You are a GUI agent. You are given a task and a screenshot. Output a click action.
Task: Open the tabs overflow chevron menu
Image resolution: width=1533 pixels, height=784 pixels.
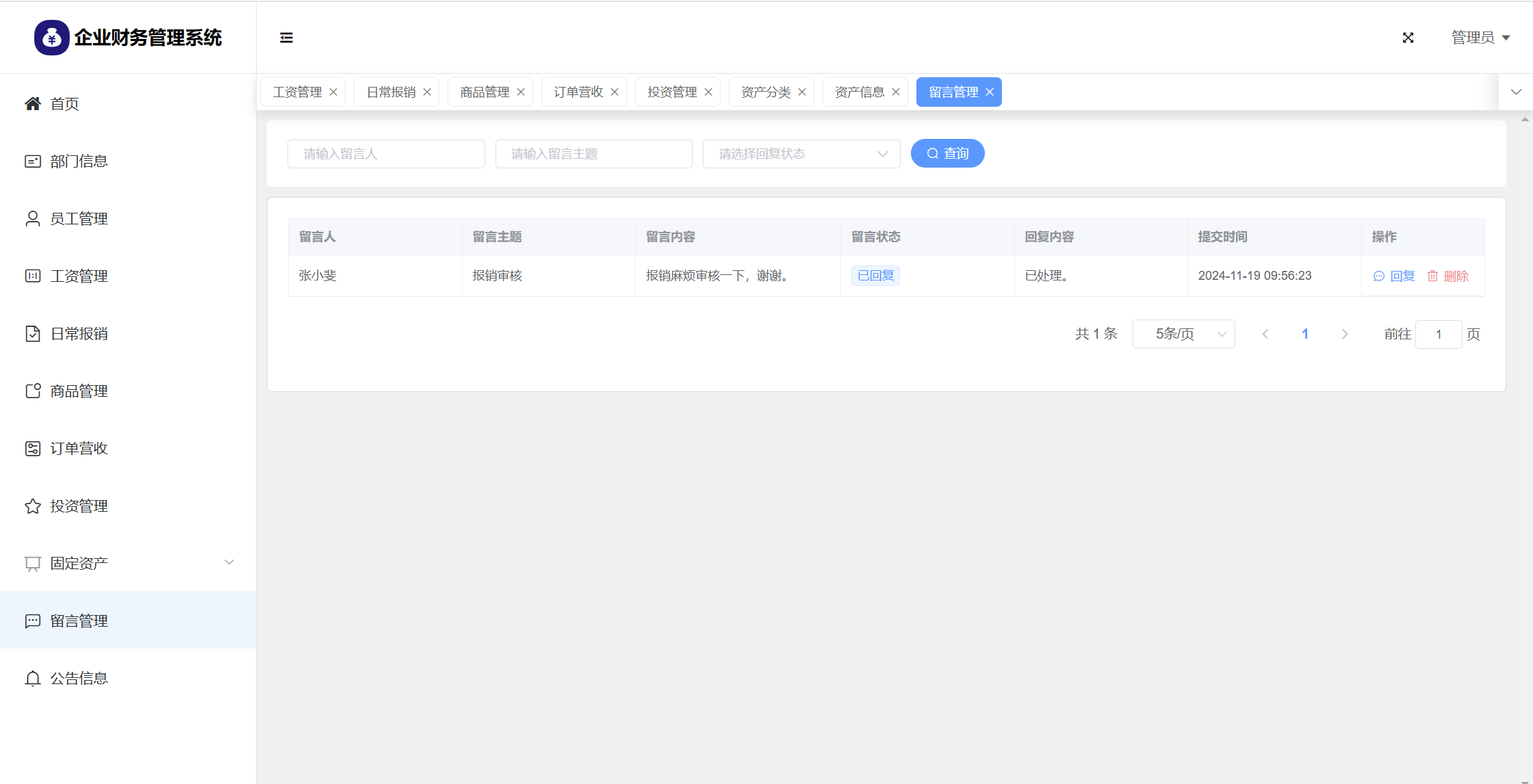[x=1516, y=92]
